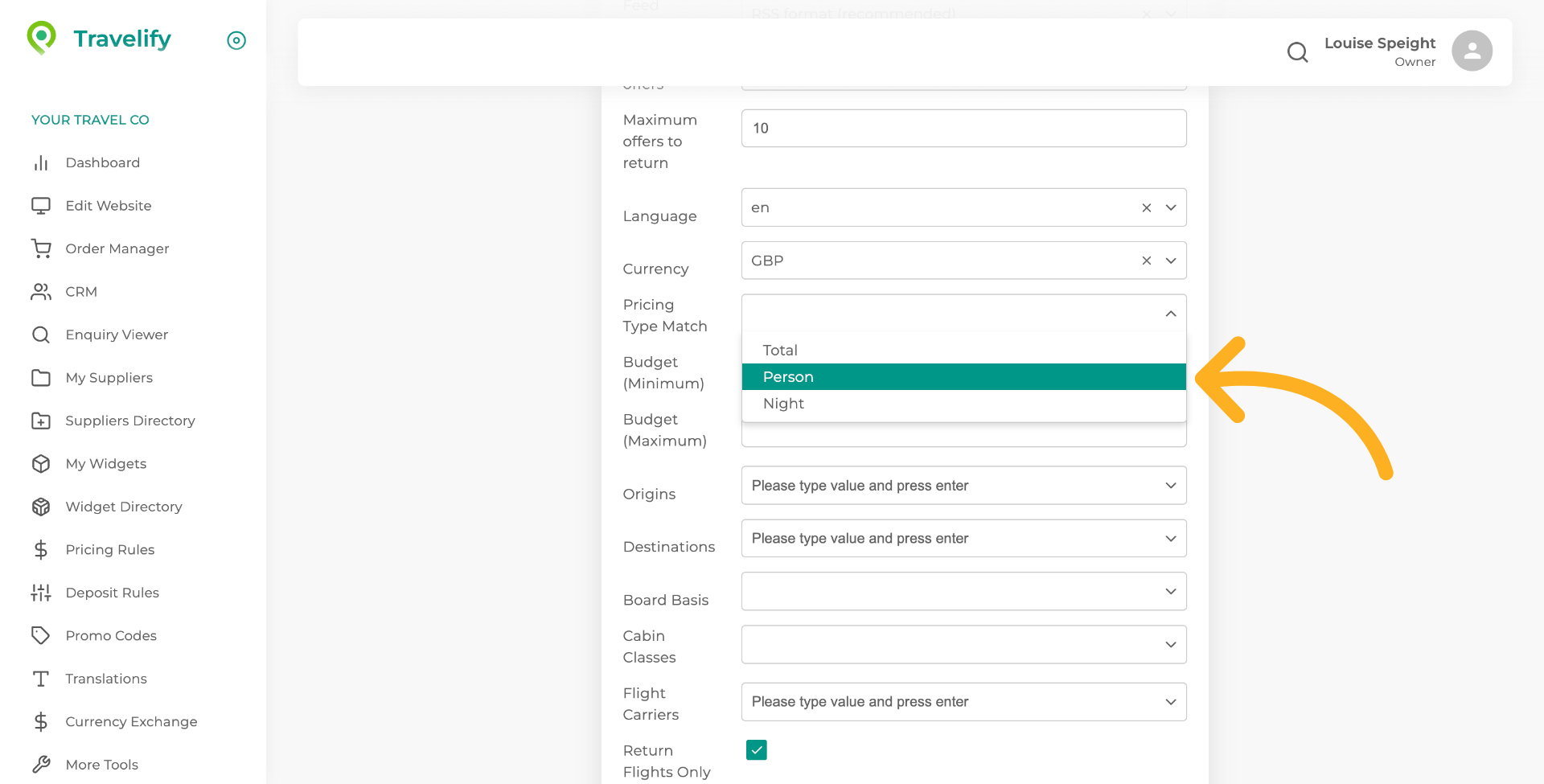Viewport: 1544px width, 784px height.
Task: Uncheck the Return Flights Only checkbox
Action: tap(756, 749)
